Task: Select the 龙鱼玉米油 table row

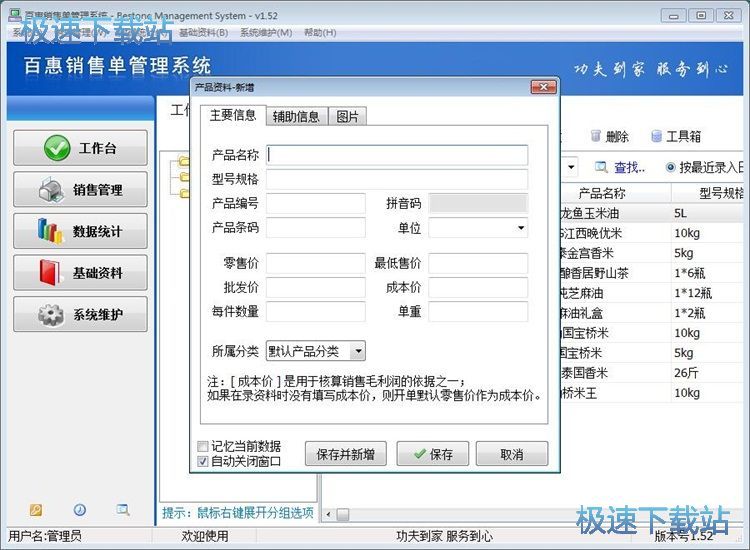Action: (651, 213)
